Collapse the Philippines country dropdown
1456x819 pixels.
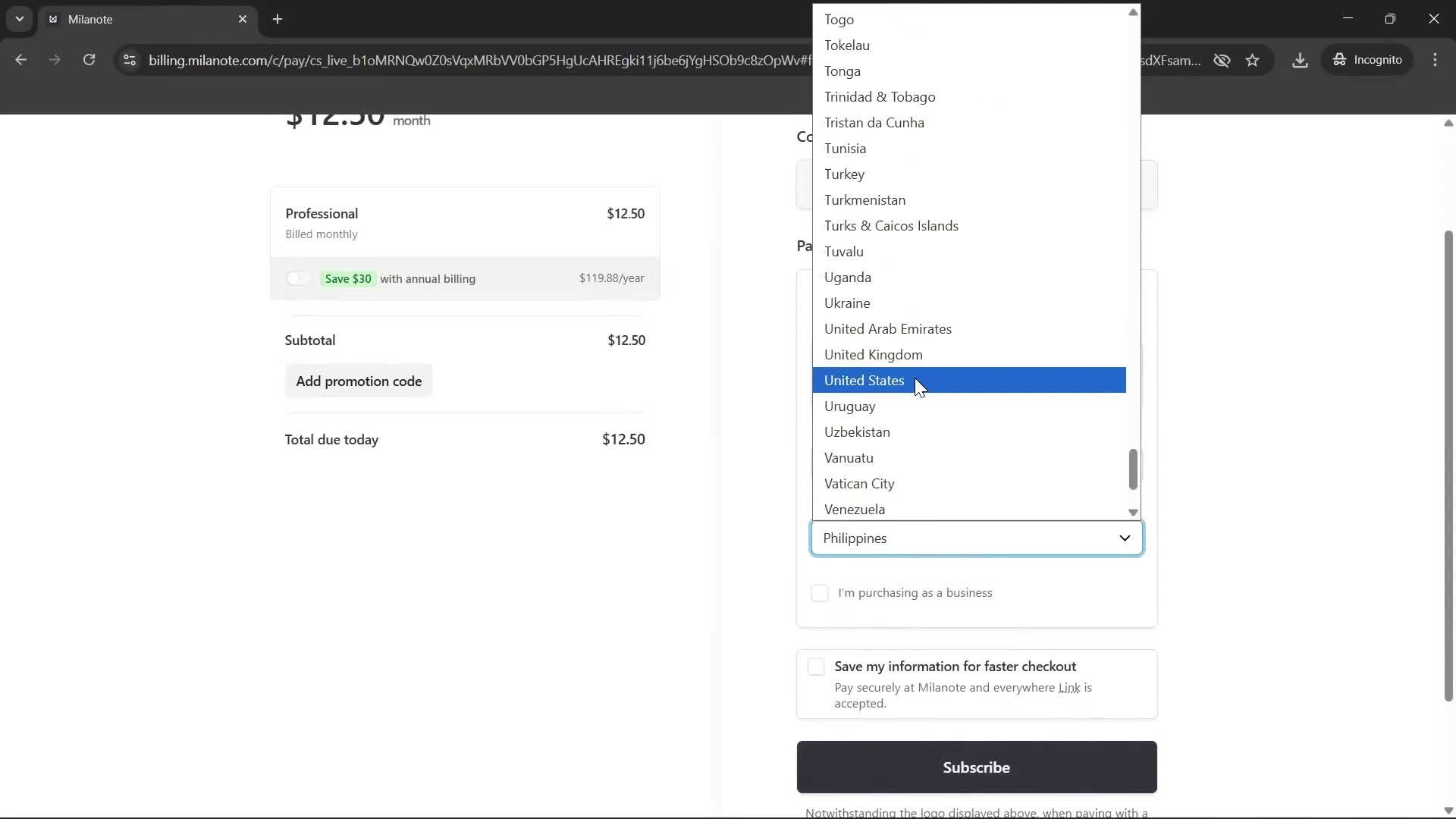1125,538
